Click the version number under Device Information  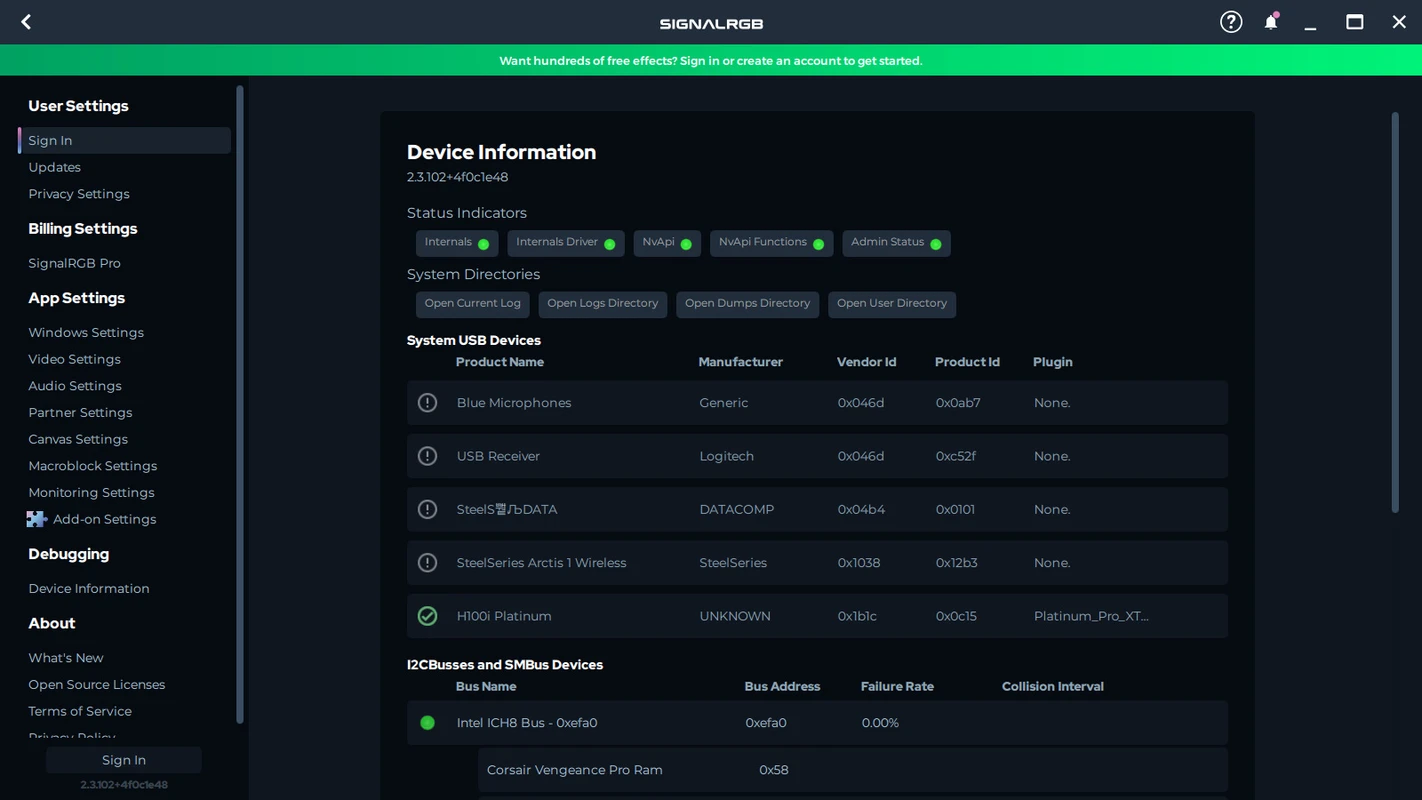tap(457, 177)
